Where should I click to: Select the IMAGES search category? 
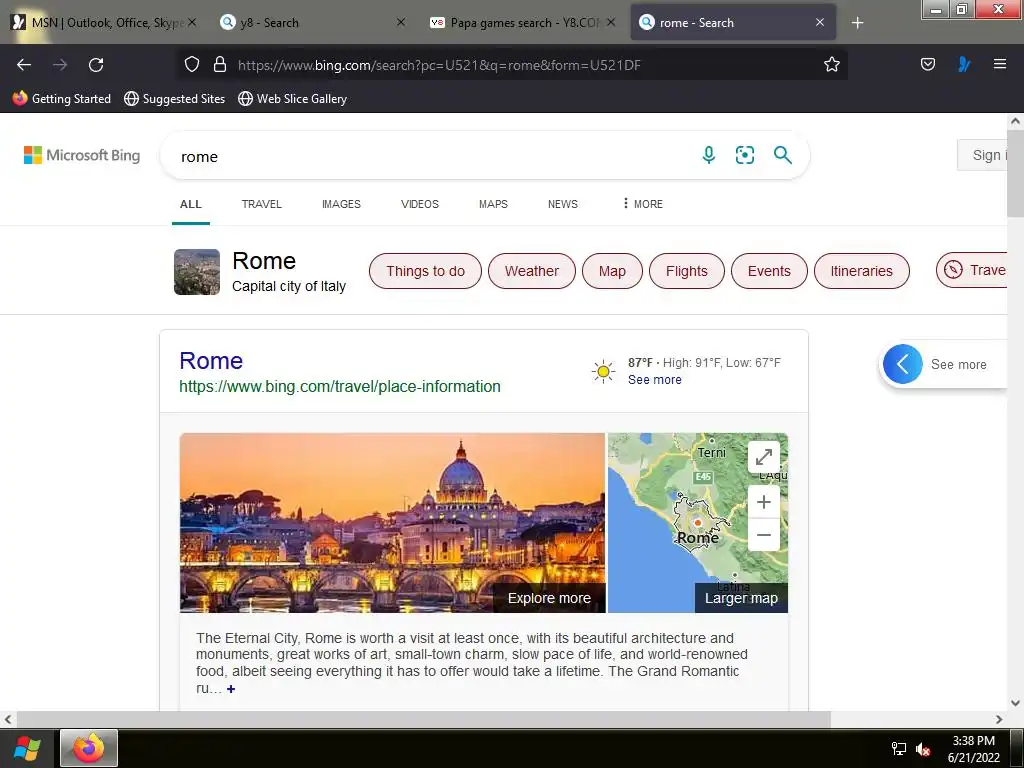pos(341,204)
